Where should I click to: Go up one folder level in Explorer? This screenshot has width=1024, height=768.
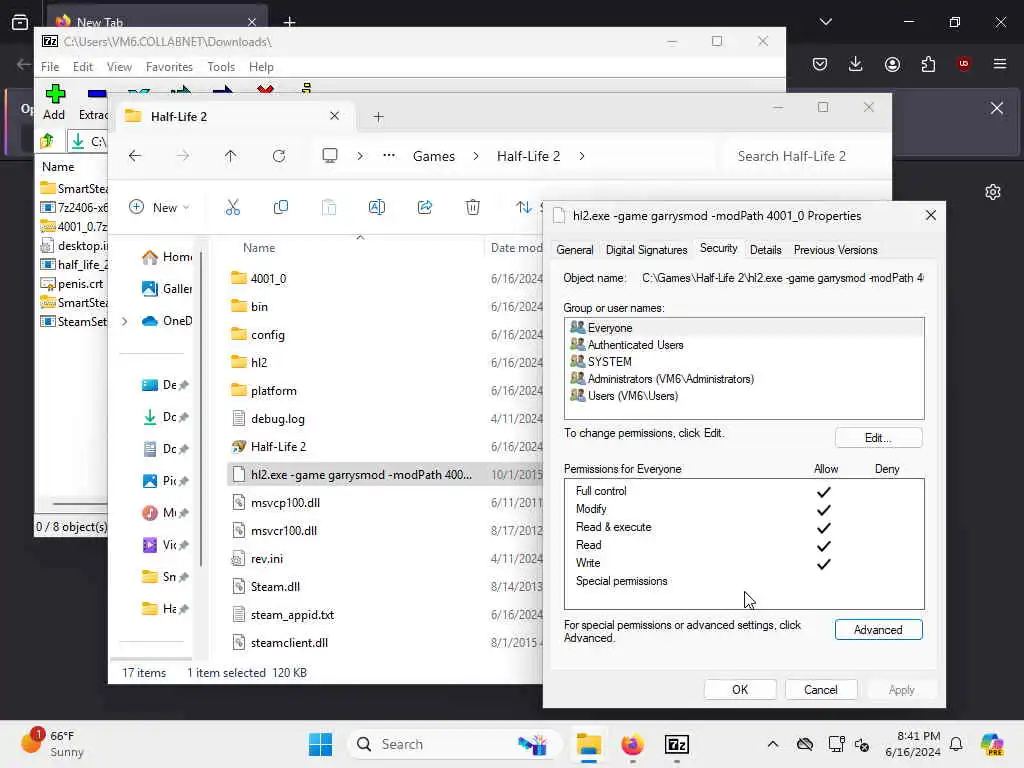[x=231, y=156]
